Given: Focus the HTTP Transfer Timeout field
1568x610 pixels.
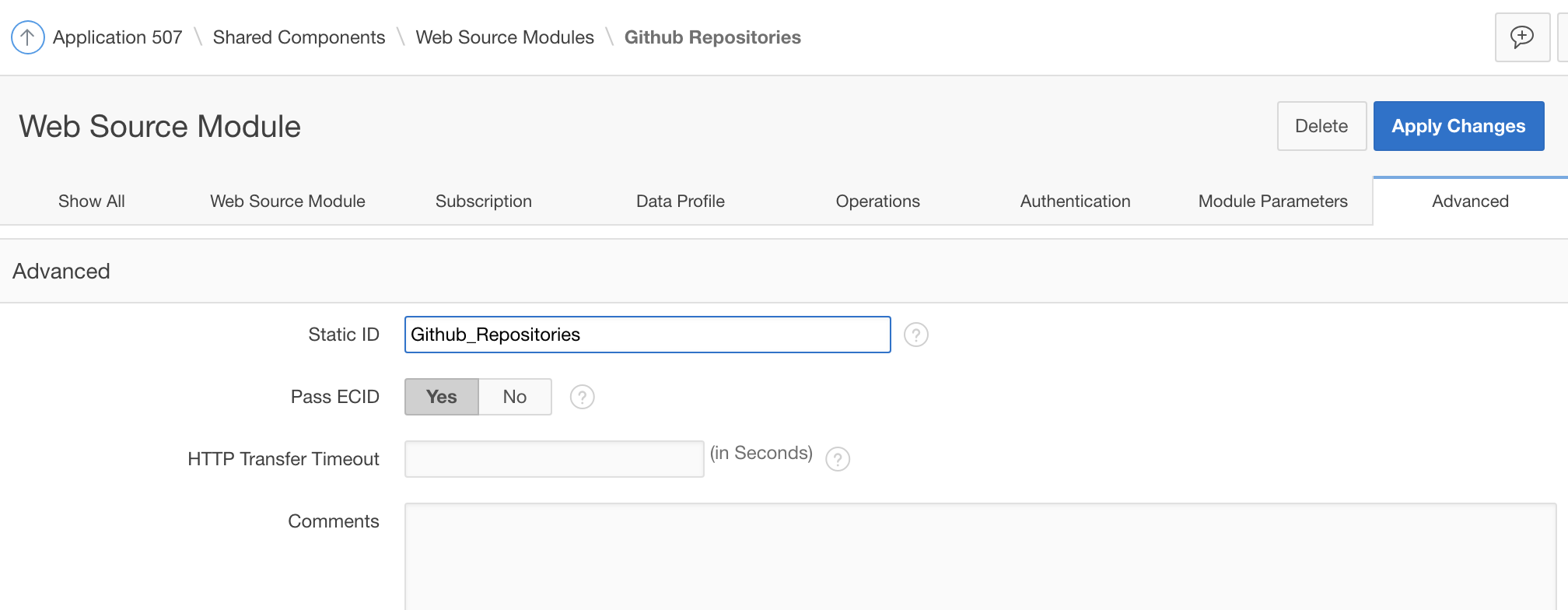Looking at the screenshot, I should [x=554, y=459].
